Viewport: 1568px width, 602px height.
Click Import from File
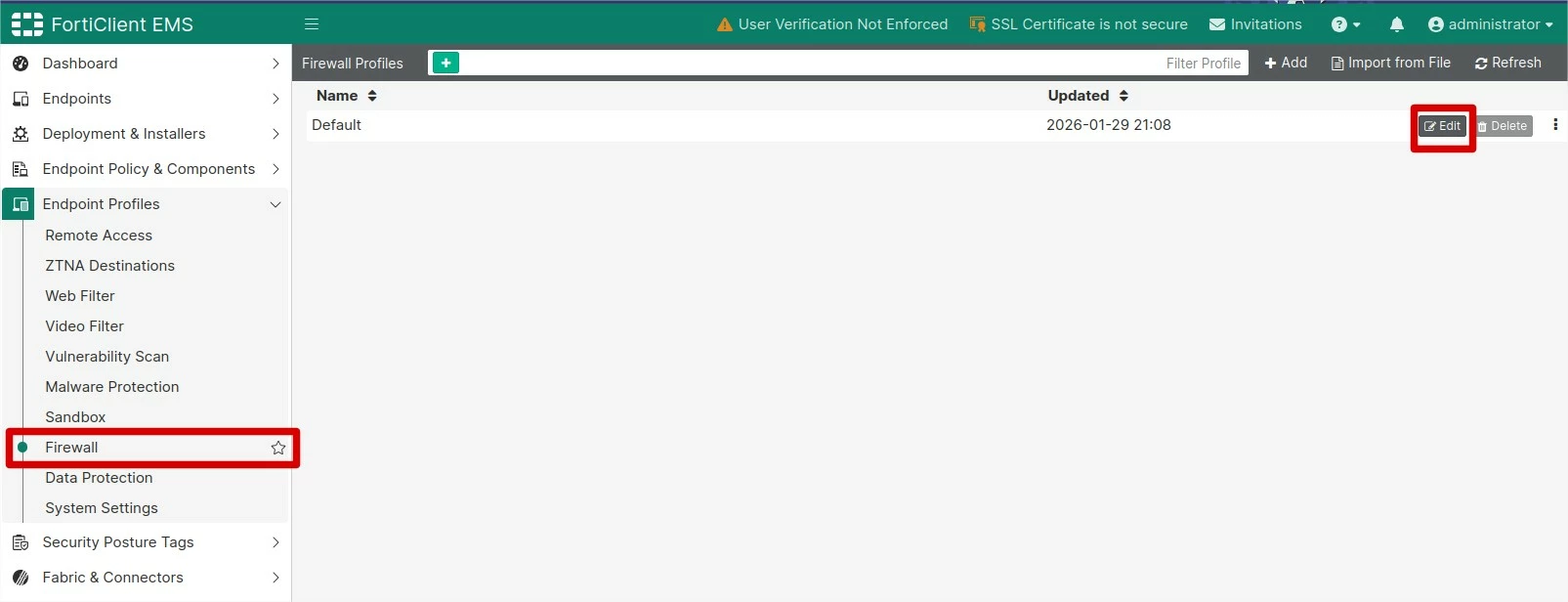(x=1391, y=63)
